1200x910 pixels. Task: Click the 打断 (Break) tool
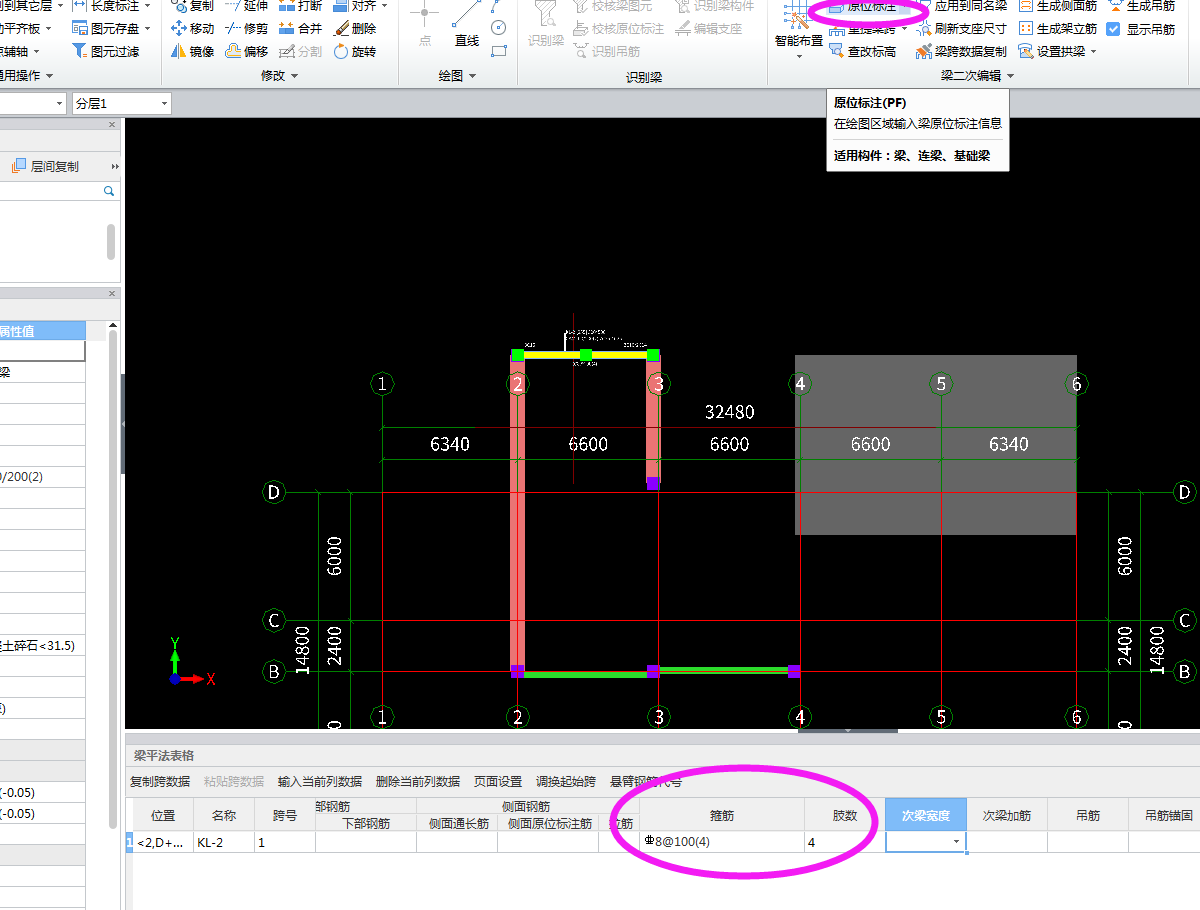(301, 6)
